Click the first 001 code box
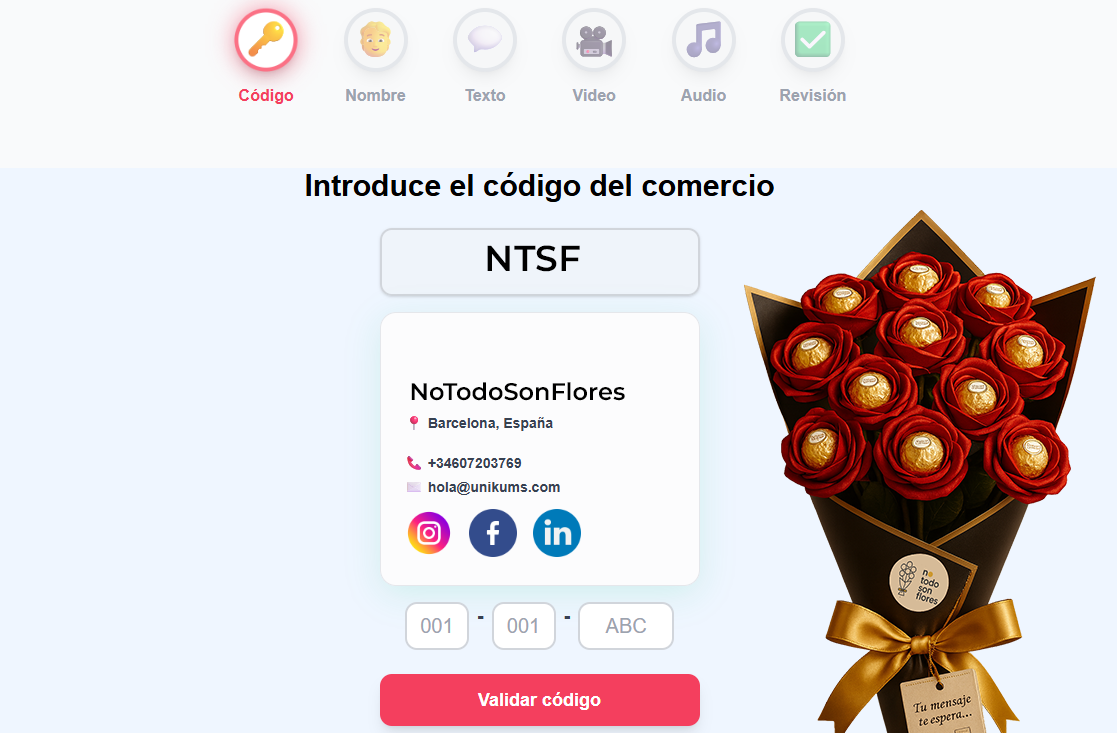Screen dimensions: 1117x733 point(437,625)
